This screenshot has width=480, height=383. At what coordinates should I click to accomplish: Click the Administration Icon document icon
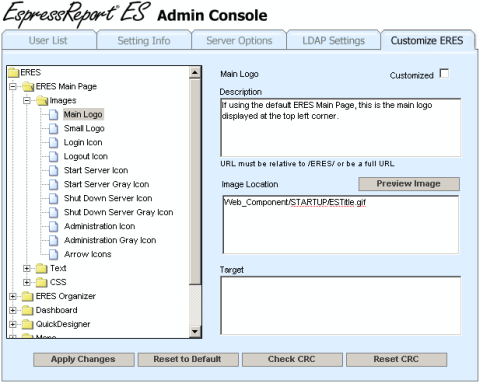point(53,227)
